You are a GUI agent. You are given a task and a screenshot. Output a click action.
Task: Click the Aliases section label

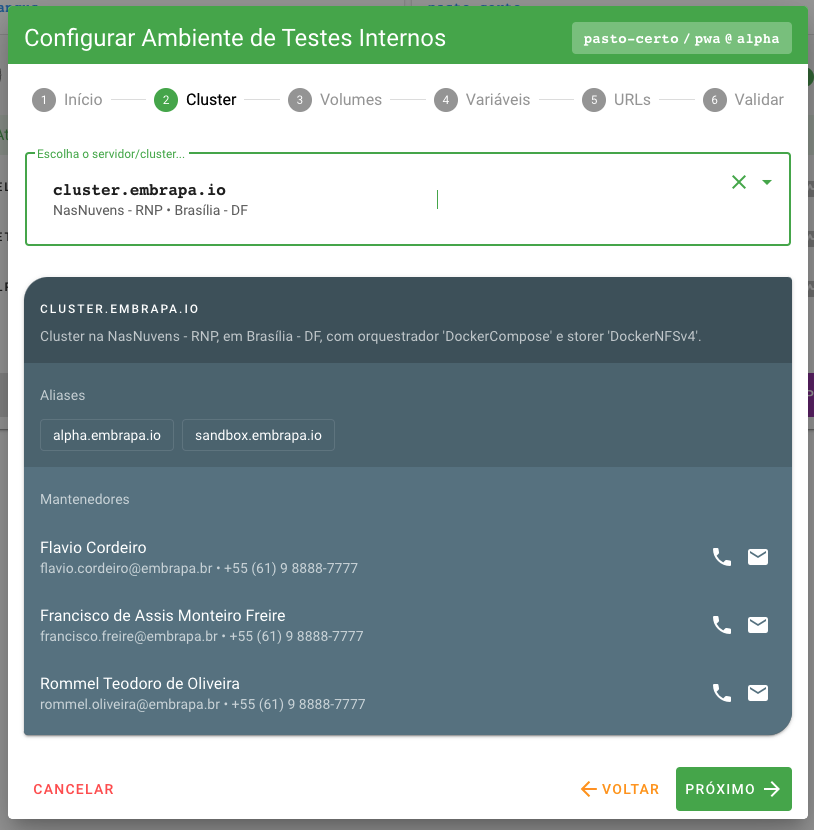(62, 395)
